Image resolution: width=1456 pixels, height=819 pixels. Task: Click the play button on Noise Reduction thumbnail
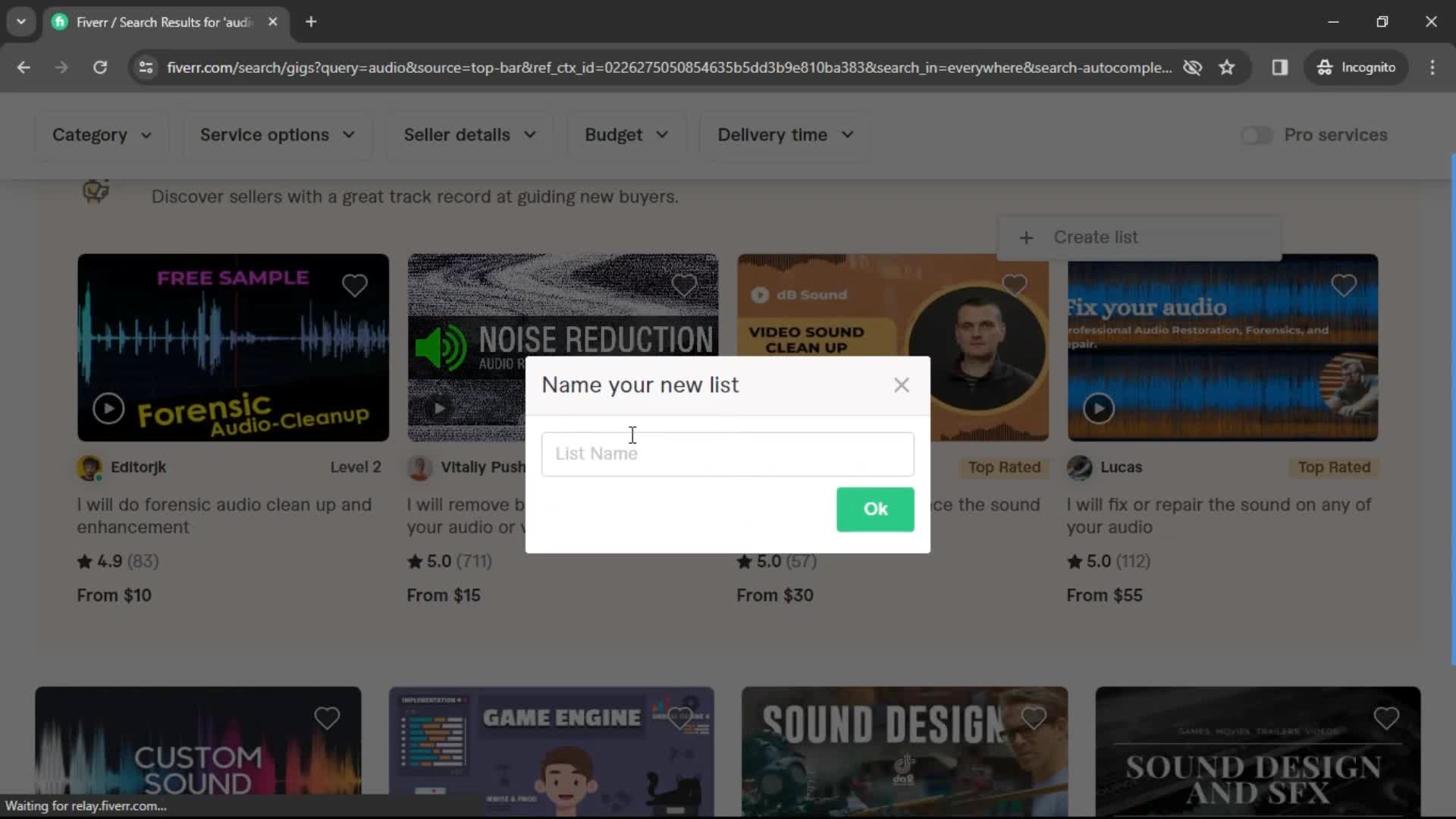coord(437,408)
